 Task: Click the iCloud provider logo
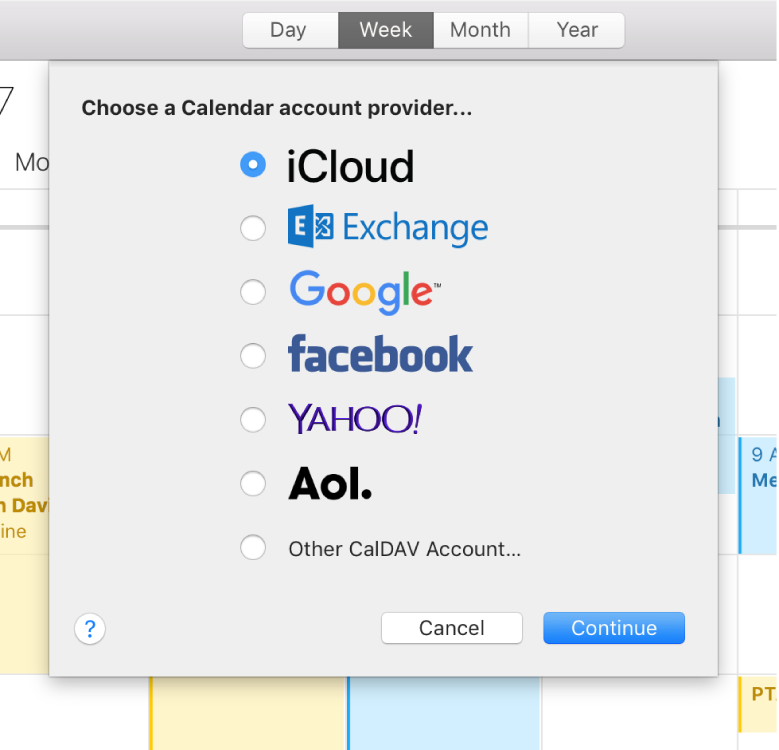350,166
